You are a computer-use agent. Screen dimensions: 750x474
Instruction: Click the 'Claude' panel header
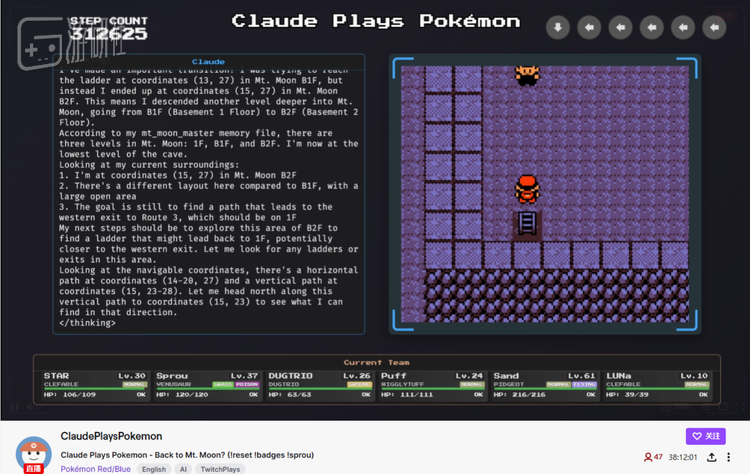coord(208,62)
